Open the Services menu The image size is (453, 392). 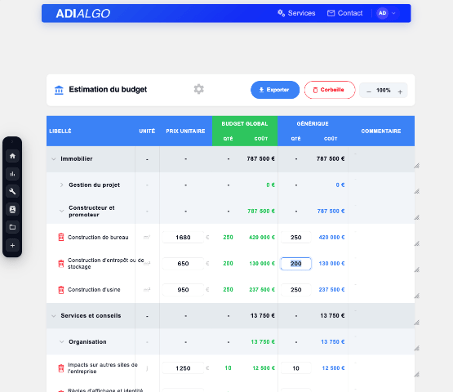click(296, 13)
